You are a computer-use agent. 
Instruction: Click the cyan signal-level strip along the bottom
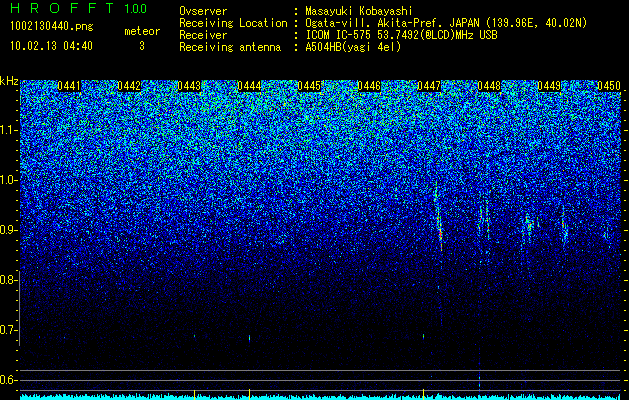tap(320, 397)
